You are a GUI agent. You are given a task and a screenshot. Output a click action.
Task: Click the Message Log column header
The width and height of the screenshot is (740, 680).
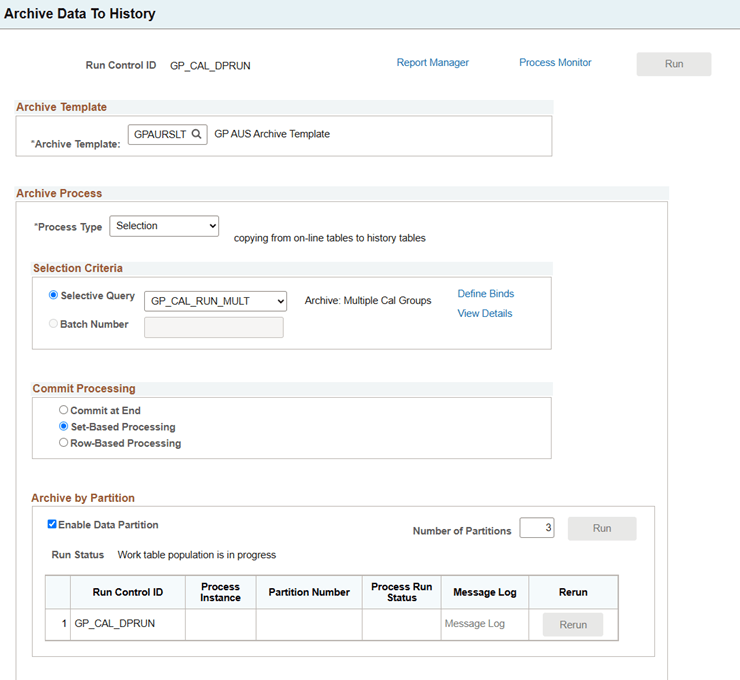tap(485, 592)
